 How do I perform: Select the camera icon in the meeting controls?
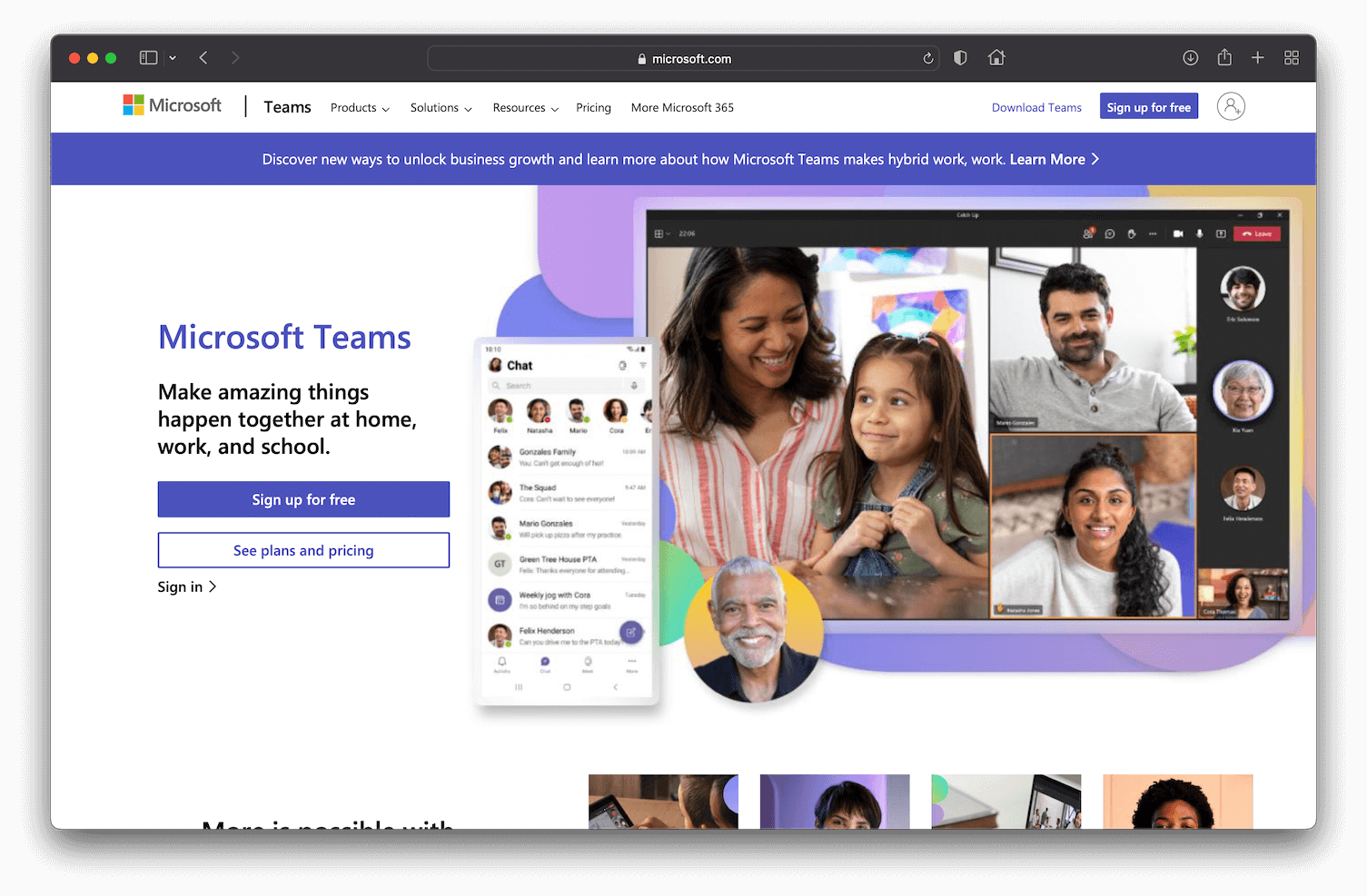pyautogui.click(x=1178, y=233)
